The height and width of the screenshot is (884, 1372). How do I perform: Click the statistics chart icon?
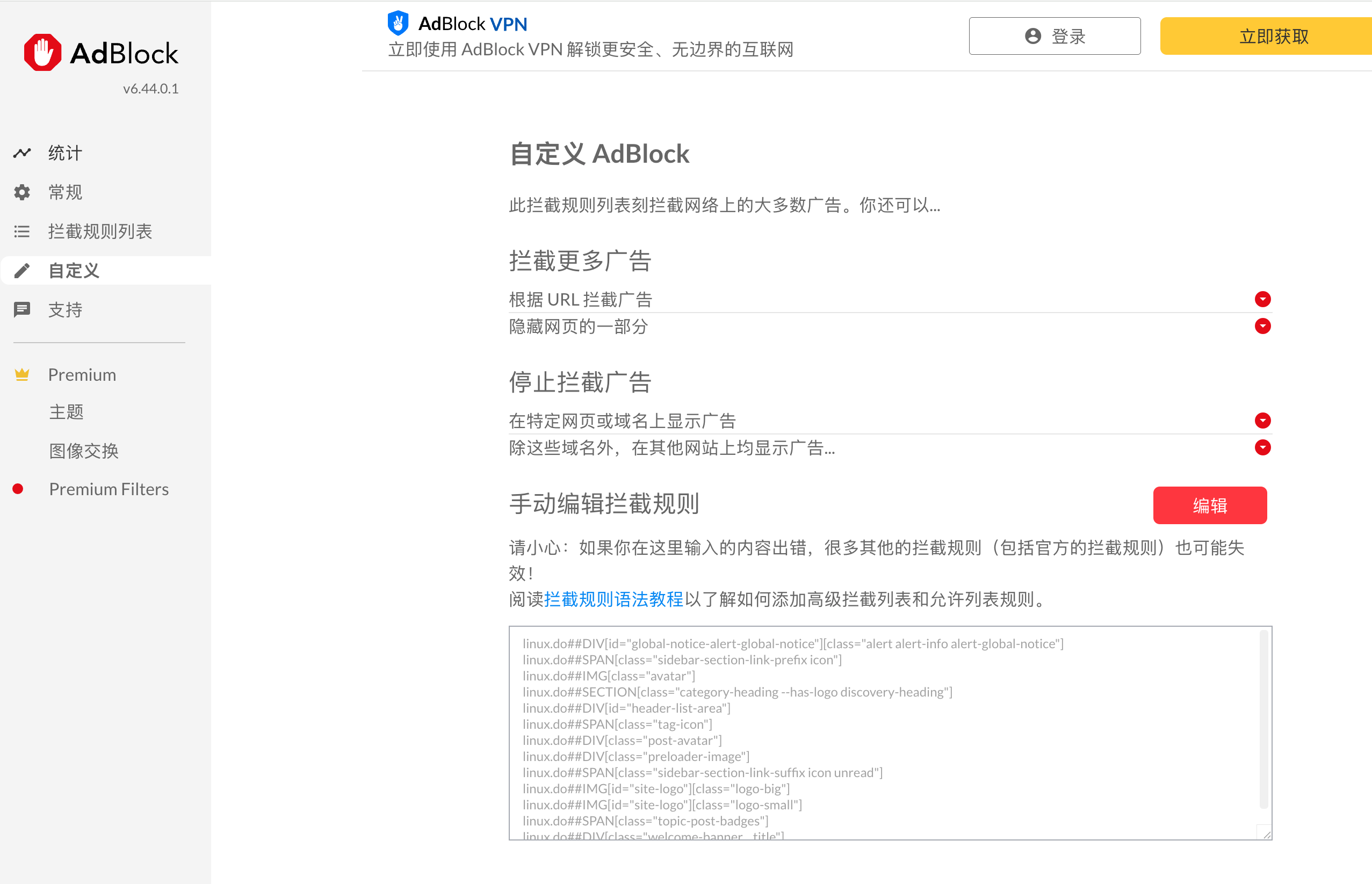coord(22,153)
